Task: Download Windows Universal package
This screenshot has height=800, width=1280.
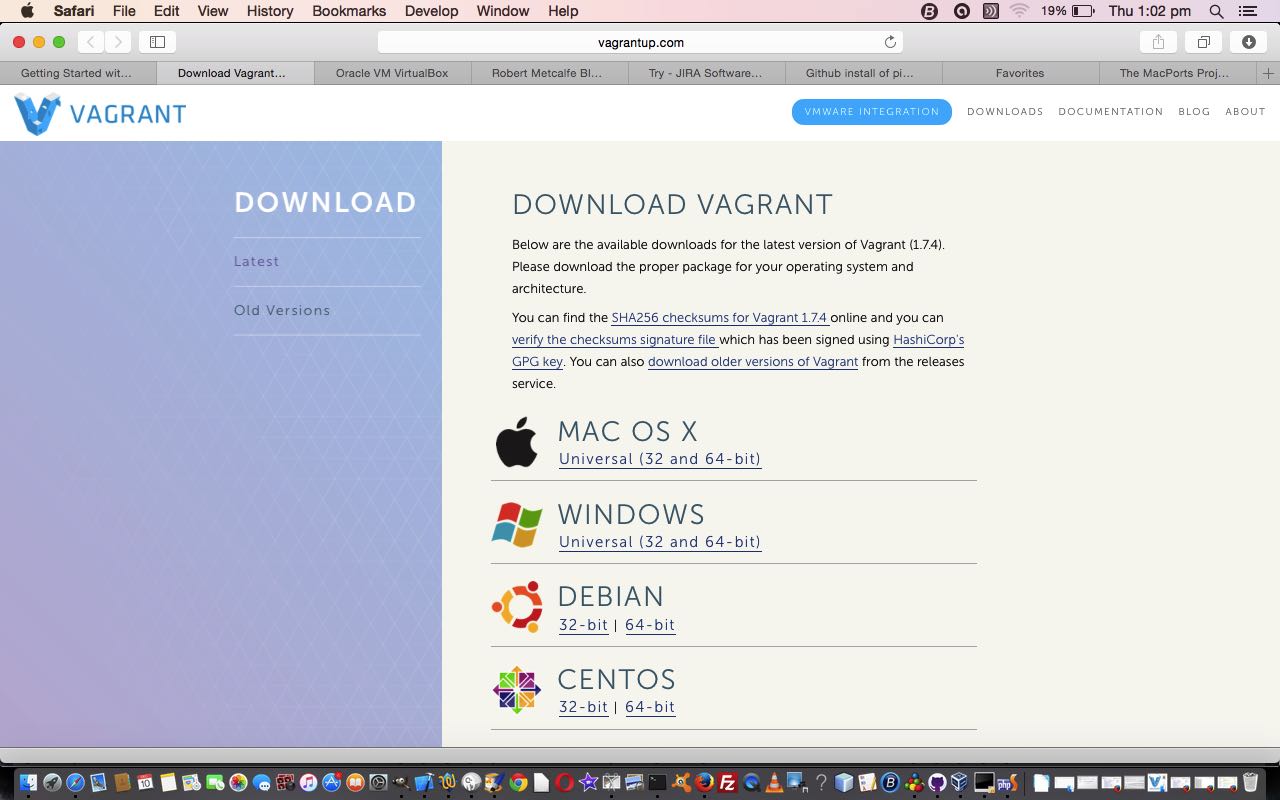Action: 660,542
